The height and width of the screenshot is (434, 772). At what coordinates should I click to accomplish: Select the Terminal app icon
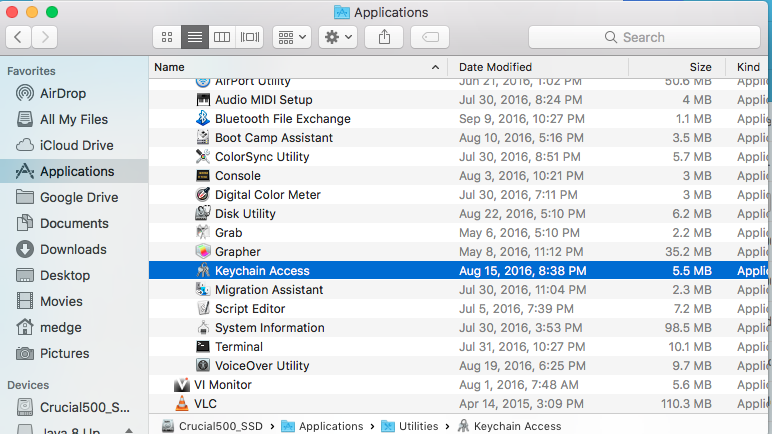coord(203,346)
